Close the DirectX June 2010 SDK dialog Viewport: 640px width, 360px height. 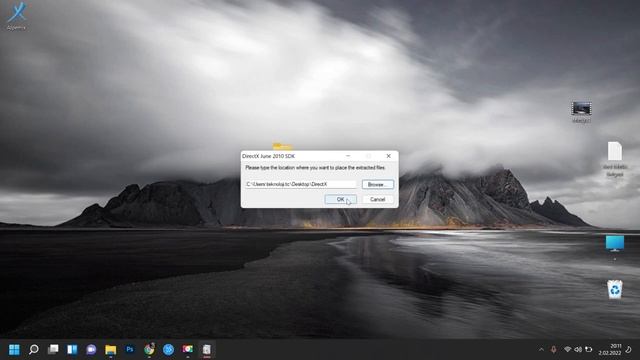coord(389,156)
